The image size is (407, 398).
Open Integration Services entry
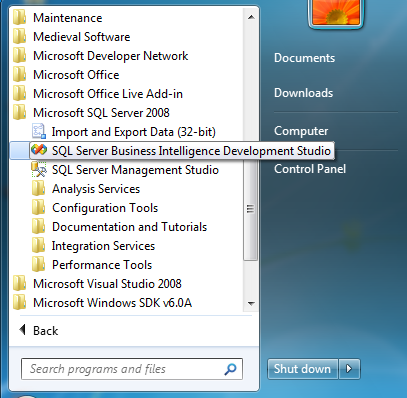pos(103,246)
